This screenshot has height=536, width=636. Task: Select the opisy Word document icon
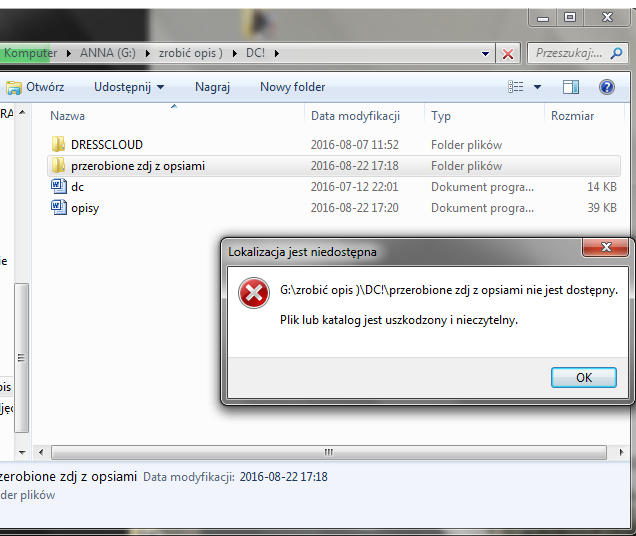click(x=58, y=208)
